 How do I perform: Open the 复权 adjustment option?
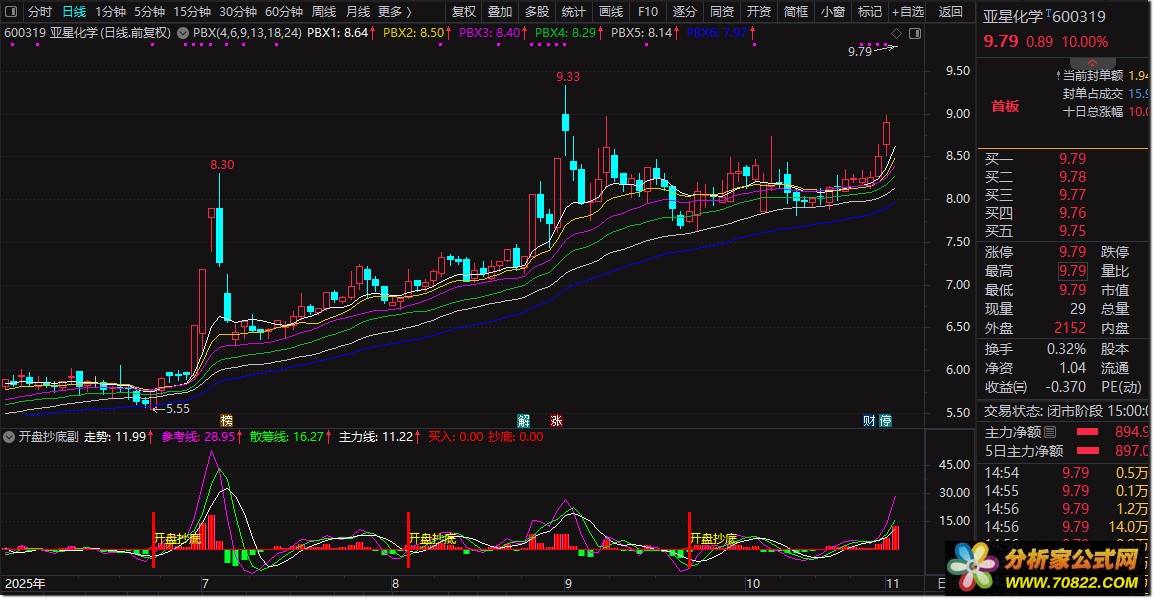[x=463, y=12]
